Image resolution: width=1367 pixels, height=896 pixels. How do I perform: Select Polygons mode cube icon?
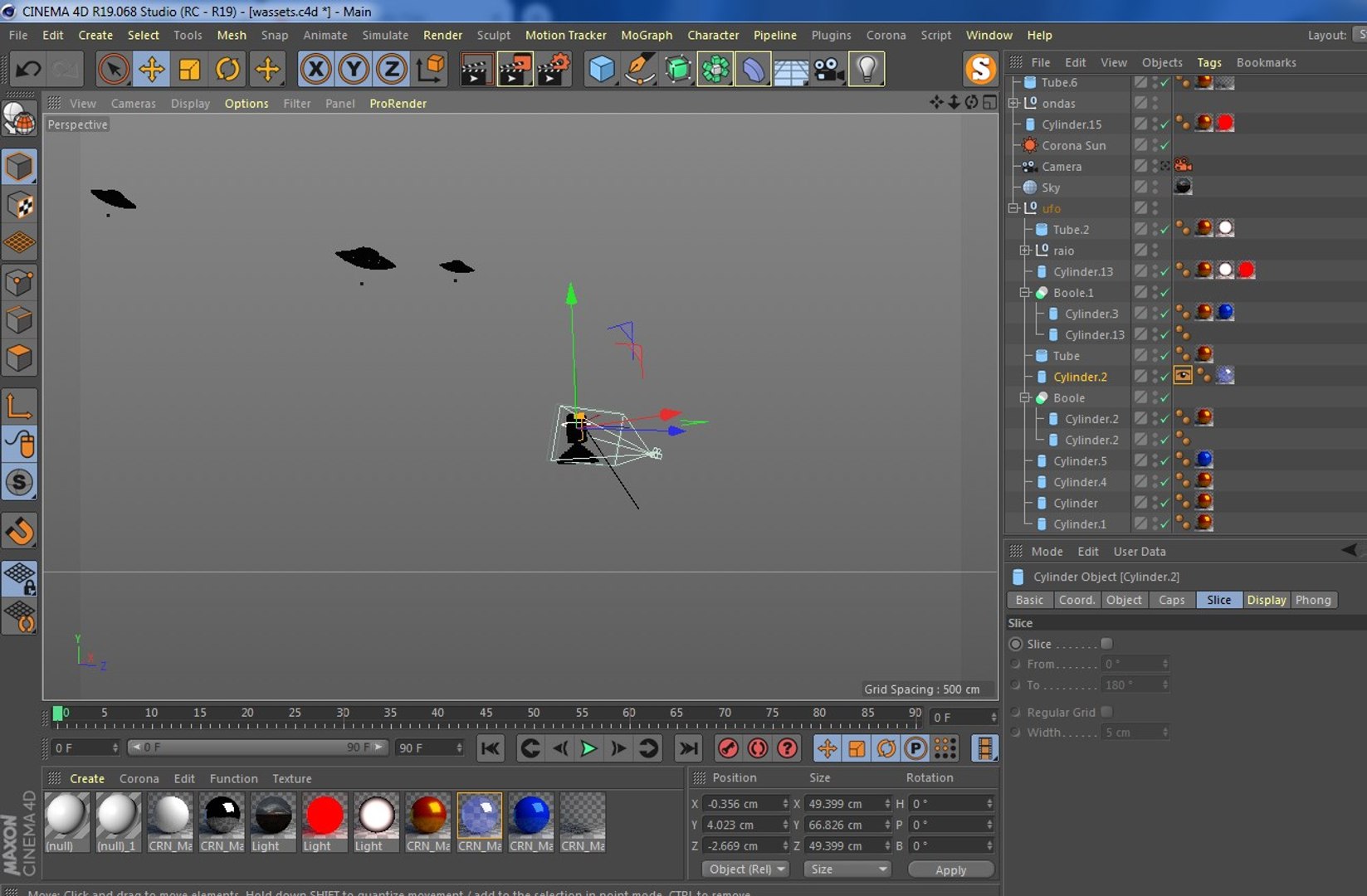tap(19, 358)
